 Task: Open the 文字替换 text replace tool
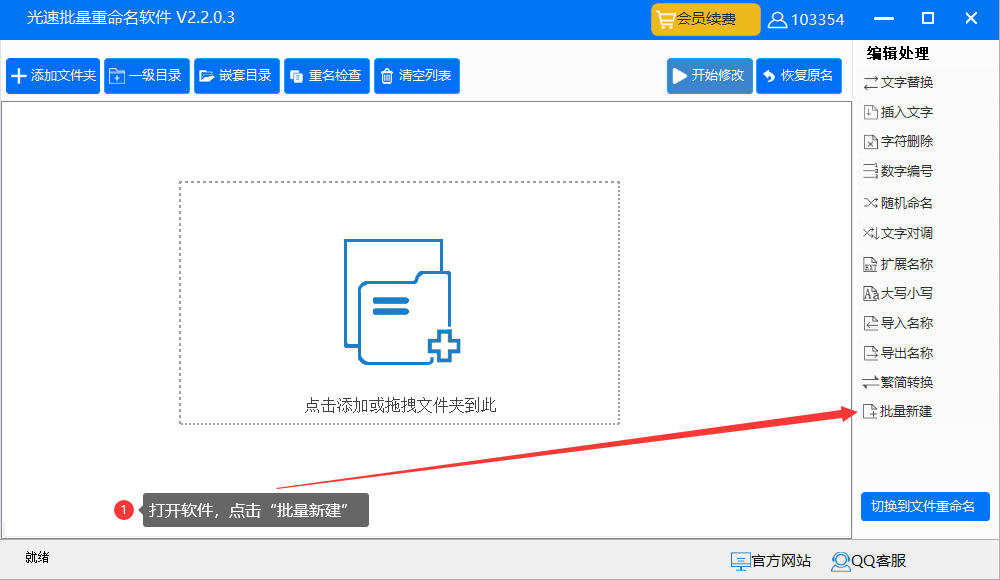pos(898,82)
